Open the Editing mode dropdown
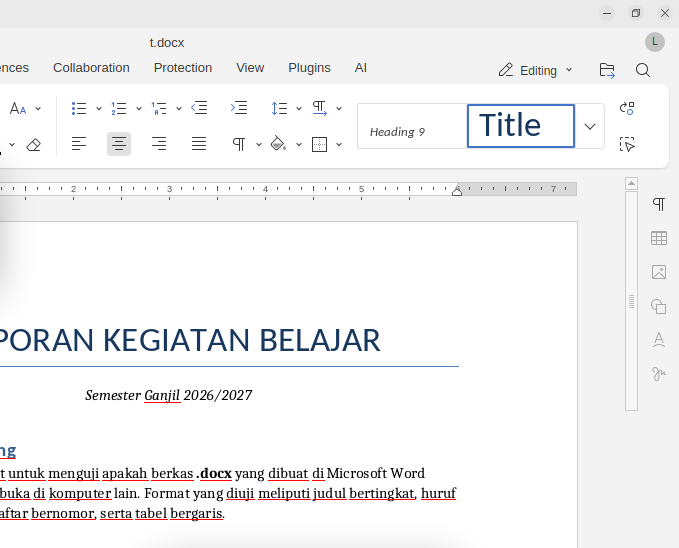This screenshot has height=548, width=679. pos(535,70)
